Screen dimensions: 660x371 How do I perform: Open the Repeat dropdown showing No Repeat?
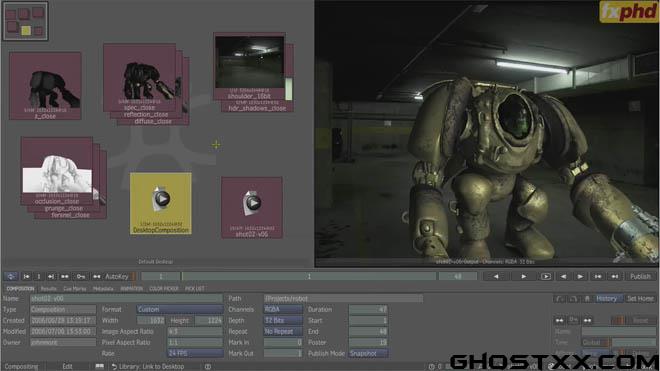pyautogui.click(x=283, y=331)
